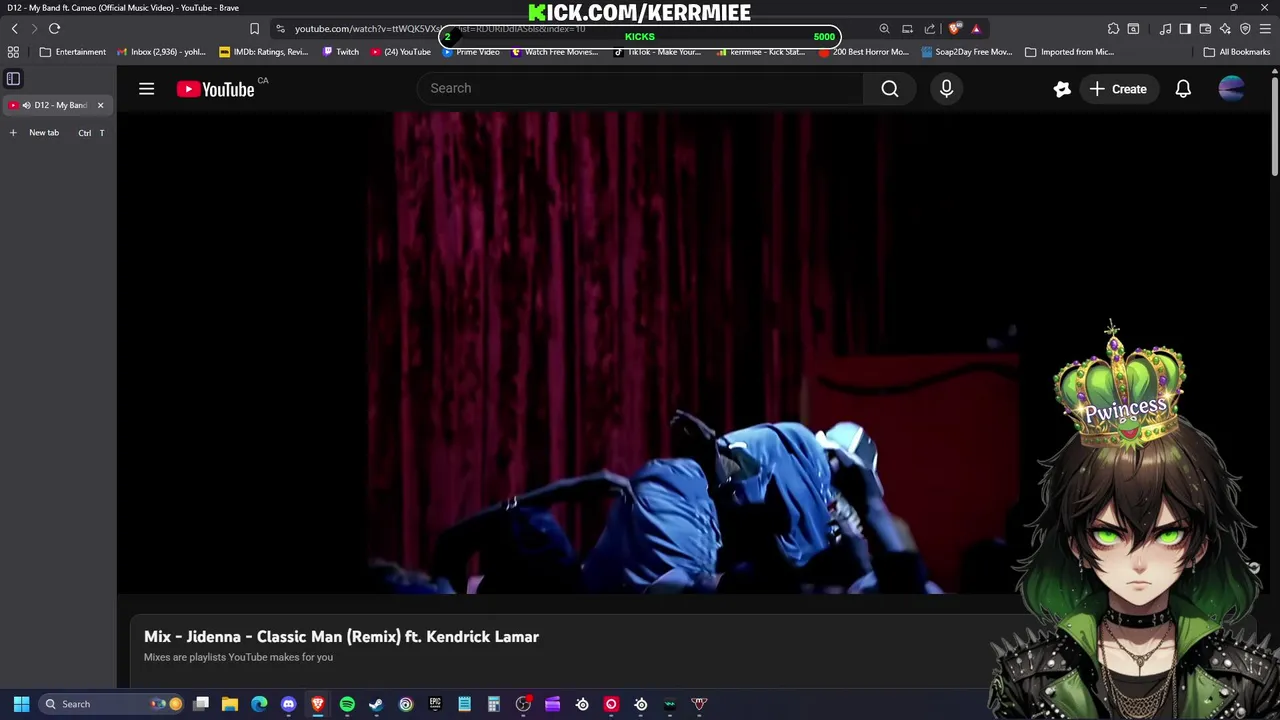This screenshot has height=720, width=1280.
Task: Expand the All Bookmarks folder
Action: pyautogui.click(x=1237, y=52)
